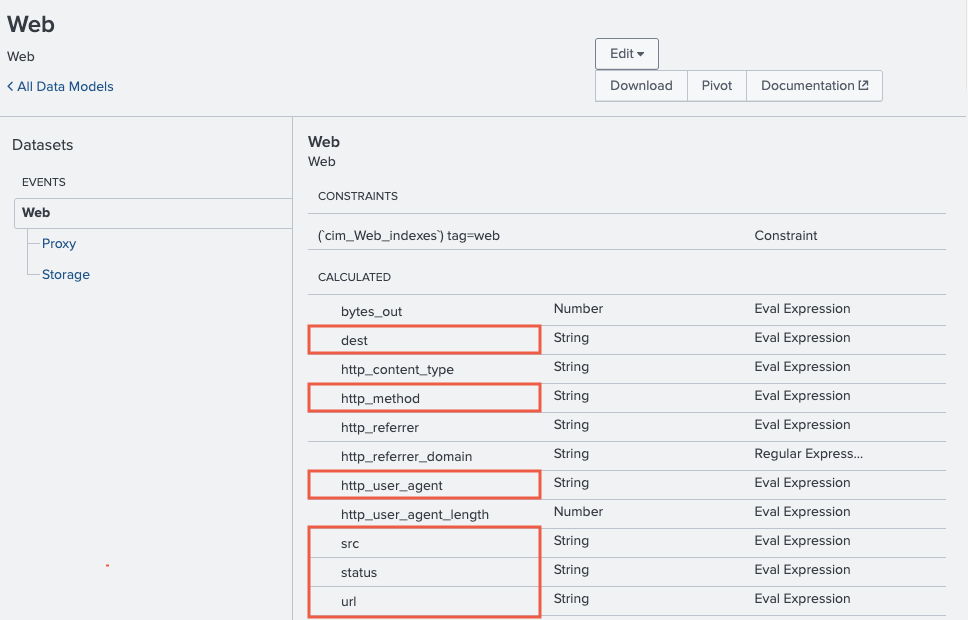Click the Download button
Screen dimensions: 968x620
[x=640, y=85]
